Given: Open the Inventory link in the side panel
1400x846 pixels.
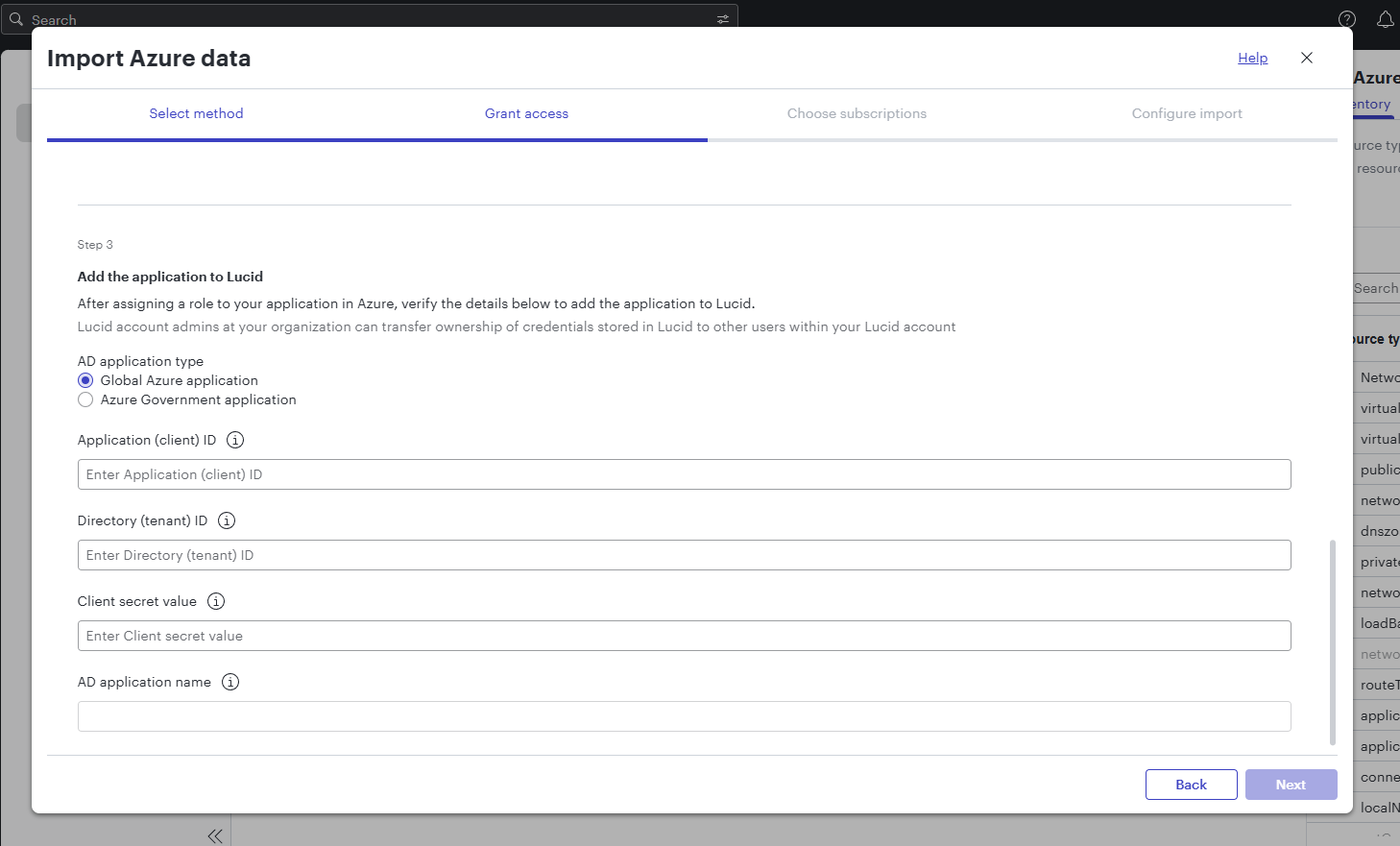Looking at the screenshot, I should coord(1372,104).
